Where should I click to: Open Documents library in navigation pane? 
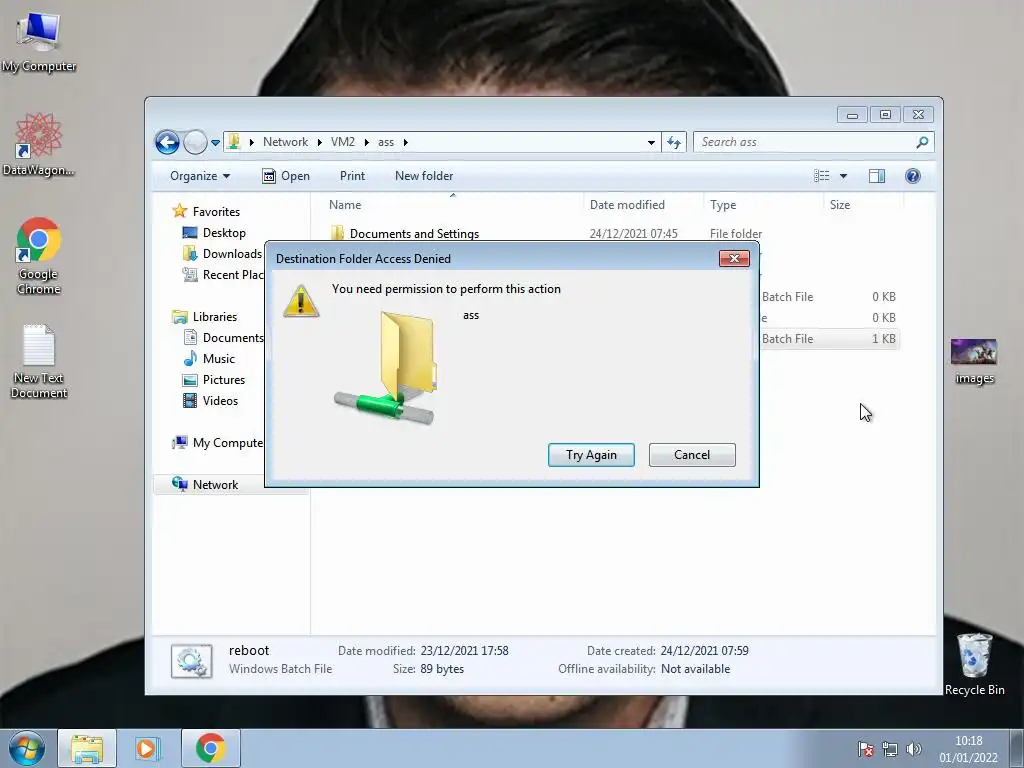click(x=224, y=338)
